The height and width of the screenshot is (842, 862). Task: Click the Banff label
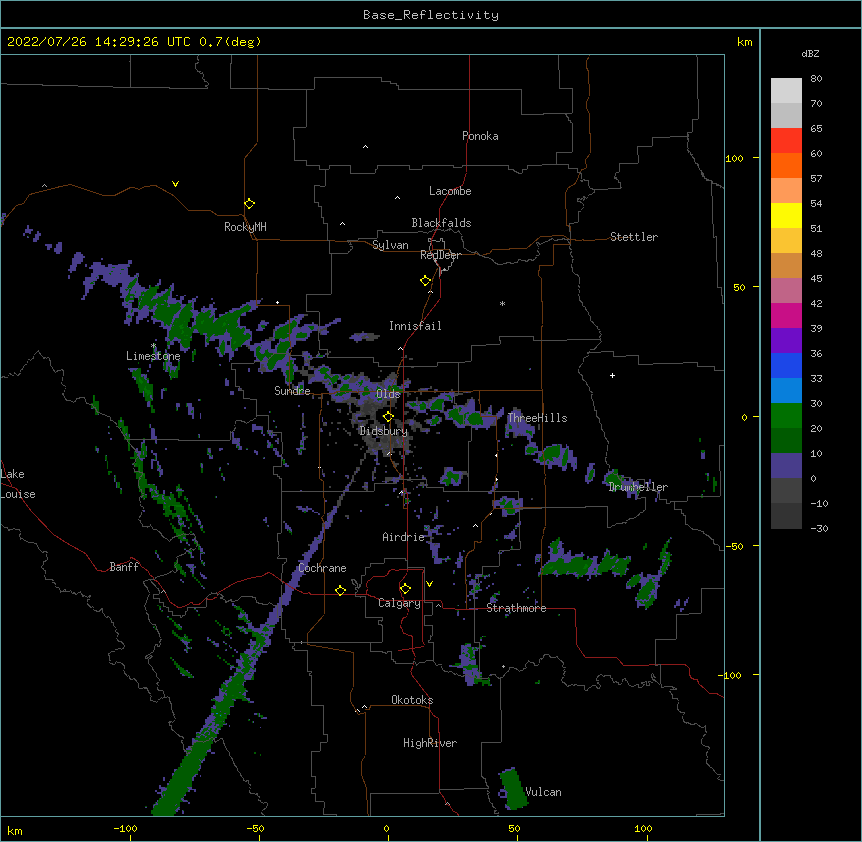coord(124,567)
